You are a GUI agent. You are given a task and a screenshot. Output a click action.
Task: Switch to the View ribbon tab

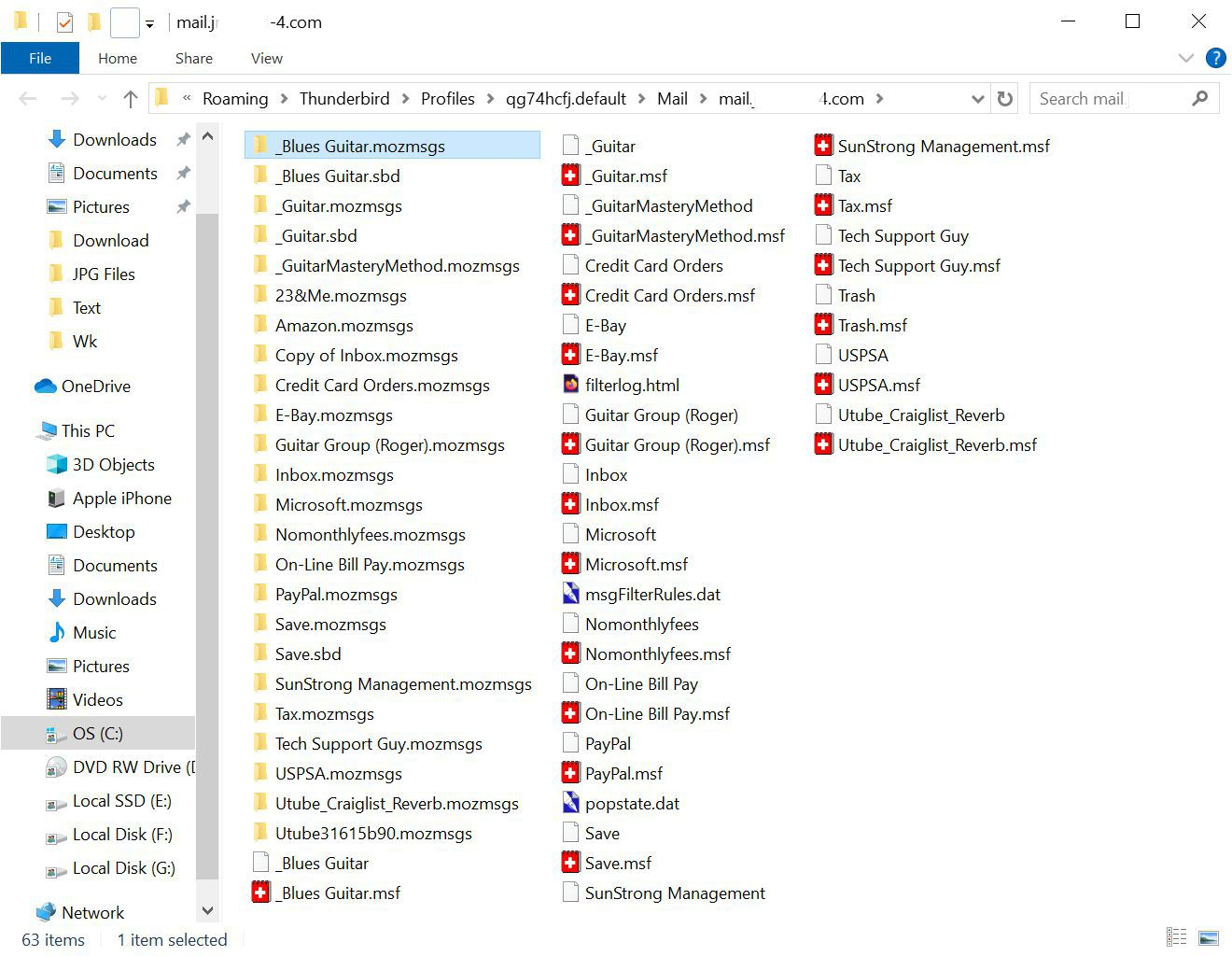266,58
